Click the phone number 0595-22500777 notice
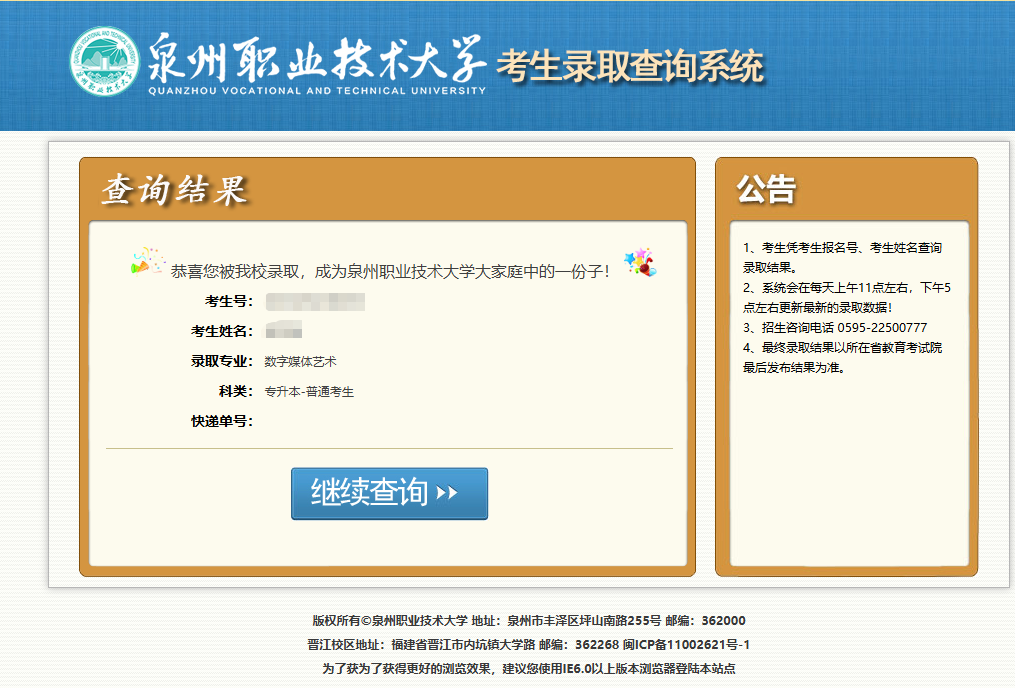Viewport: 1015px width, 688px height. (835, 327)
